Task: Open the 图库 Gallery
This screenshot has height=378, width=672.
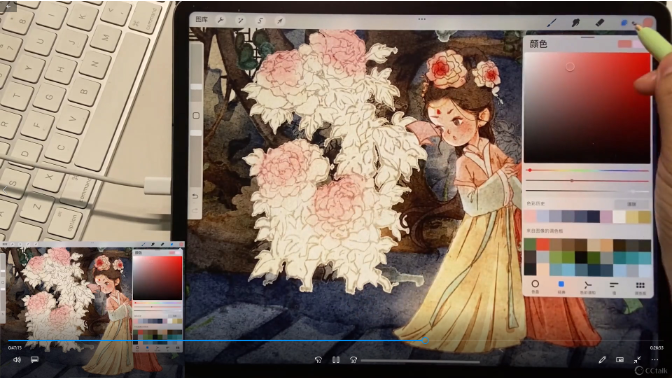Action: tap(201, 19)
